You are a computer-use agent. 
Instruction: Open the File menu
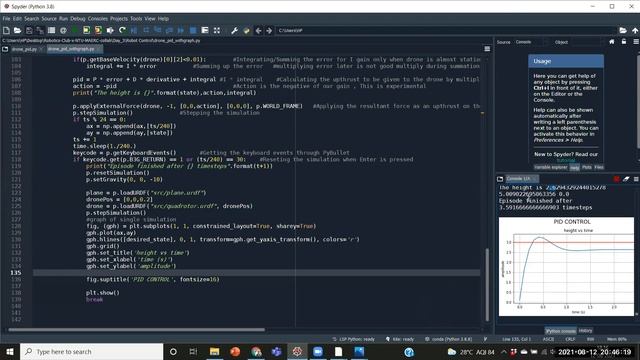pyautogui.click(x=6, y=19)
